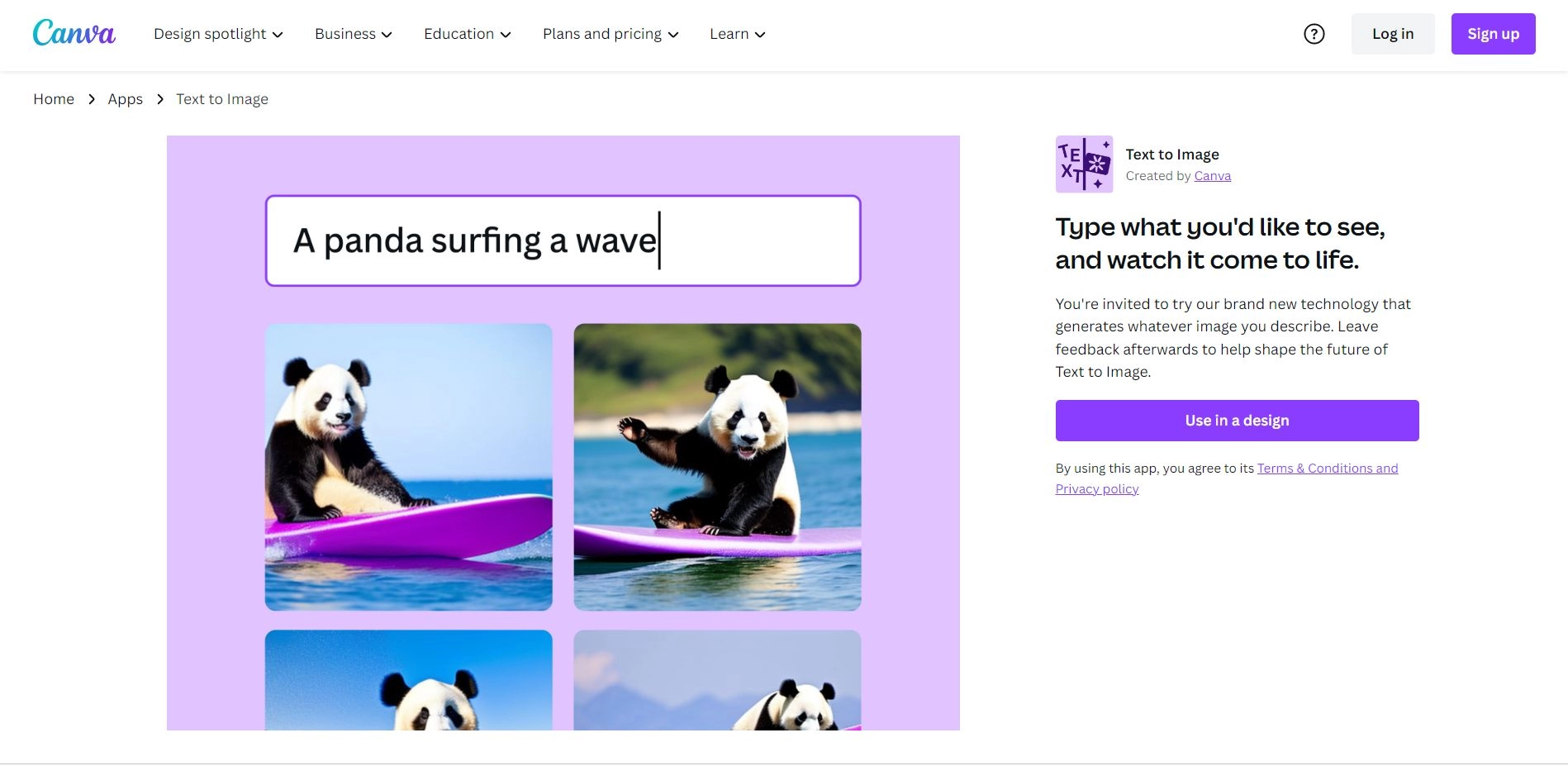Open the Canva creator link
This screenshot has width=1568, height=766.
pyautogui.click(x=1212, y=175)
